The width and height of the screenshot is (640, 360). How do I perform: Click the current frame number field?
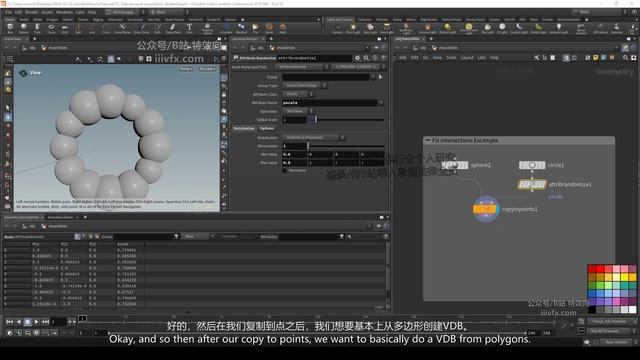click(x=59, y=322)
